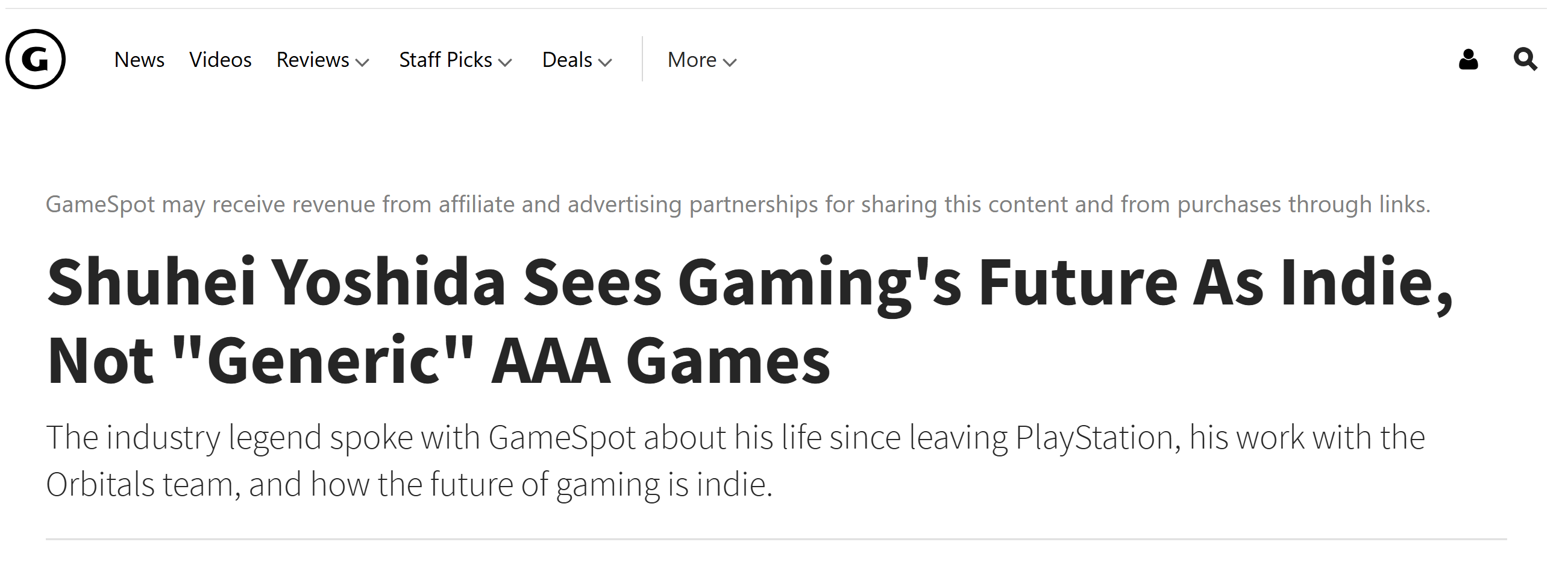
Task: Click the GameSpot logo icon
Action: click(x=36, y=59)
